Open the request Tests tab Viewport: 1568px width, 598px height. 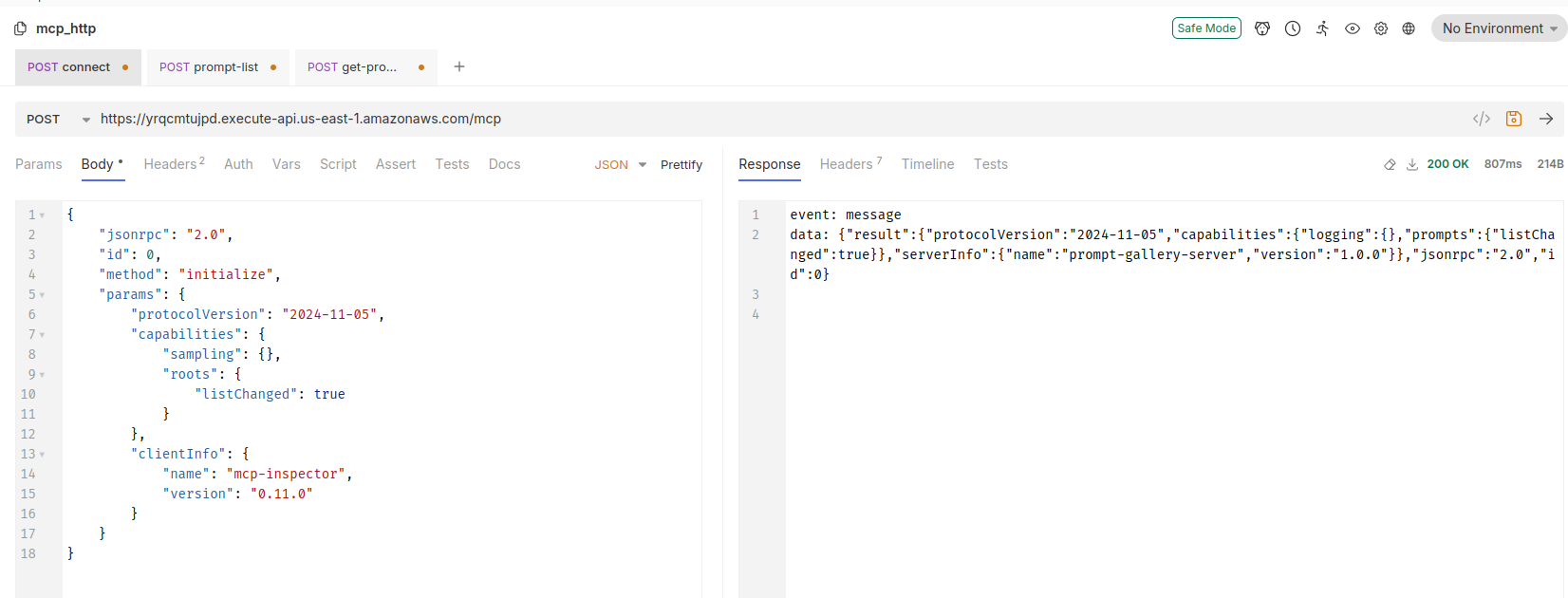[453, 164]
